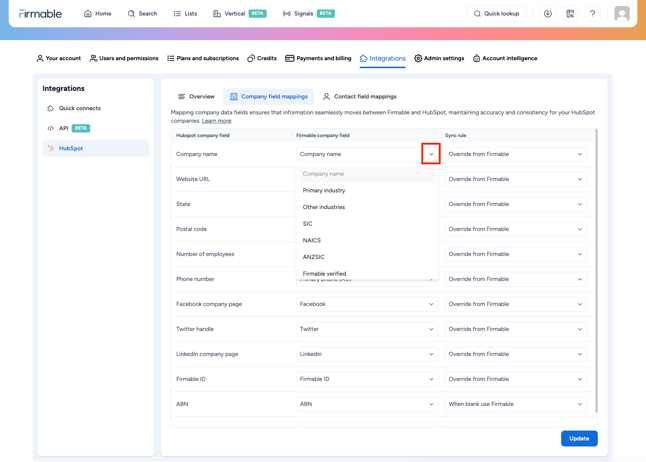This screenshot has height=462, width=646.
Task: Open the Signals beta section
Action: tap(309, 14)
